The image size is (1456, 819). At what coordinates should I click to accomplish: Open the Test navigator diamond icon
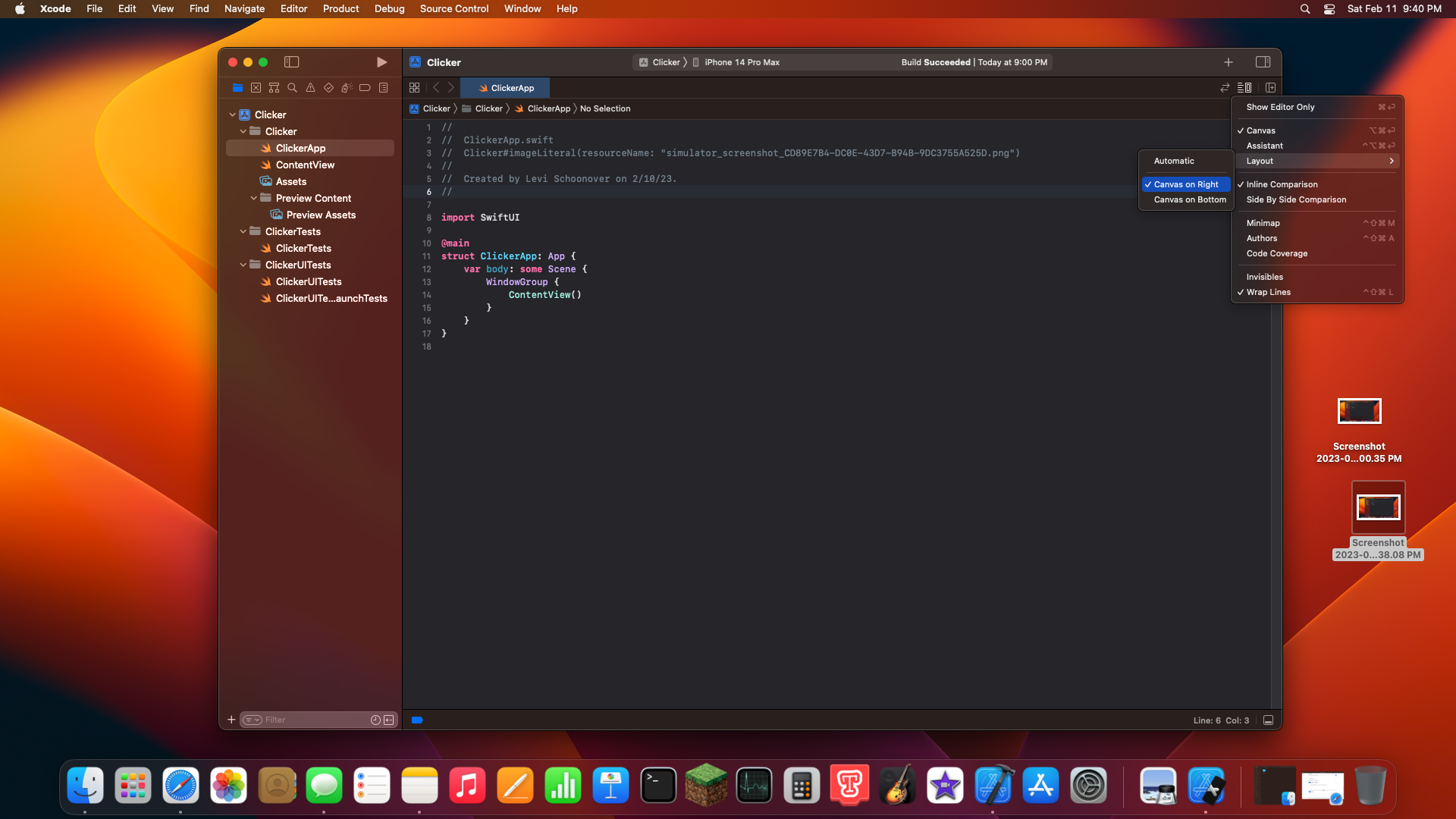[328, 88]
